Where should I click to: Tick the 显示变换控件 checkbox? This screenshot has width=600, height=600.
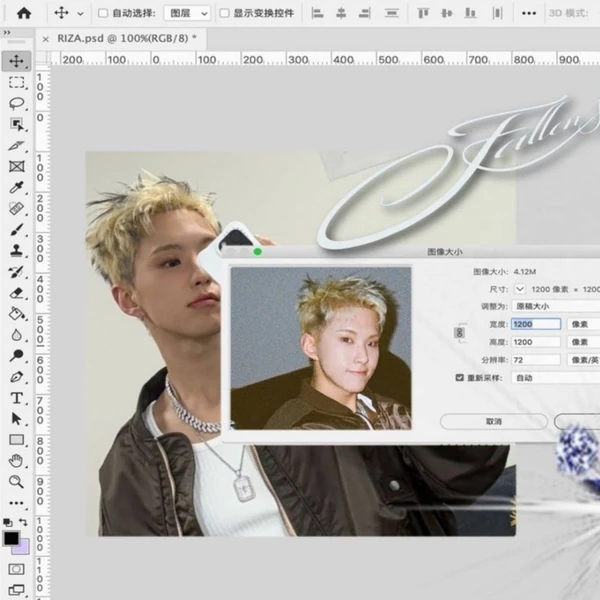224,14
